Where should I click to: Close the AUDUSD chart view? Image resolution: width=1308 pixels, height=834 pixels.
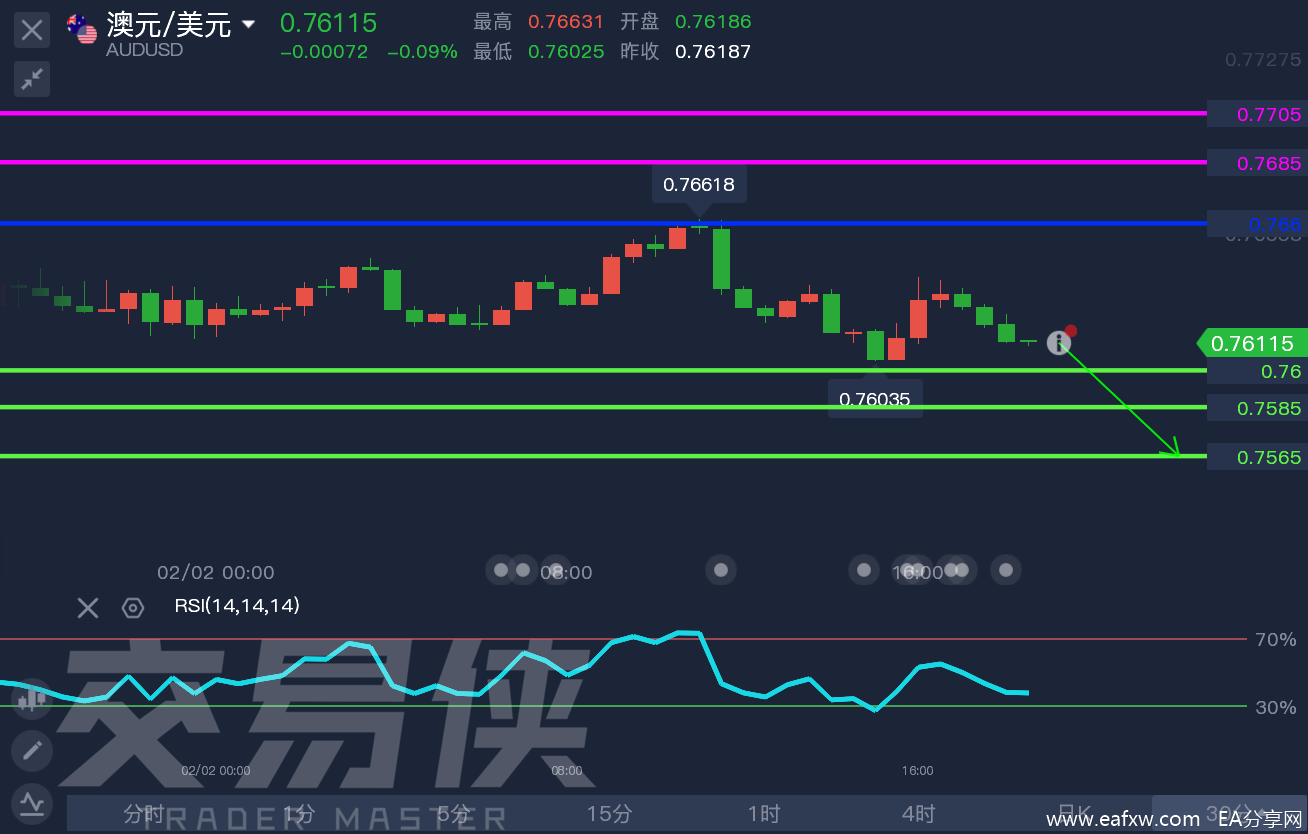[32, 30]
